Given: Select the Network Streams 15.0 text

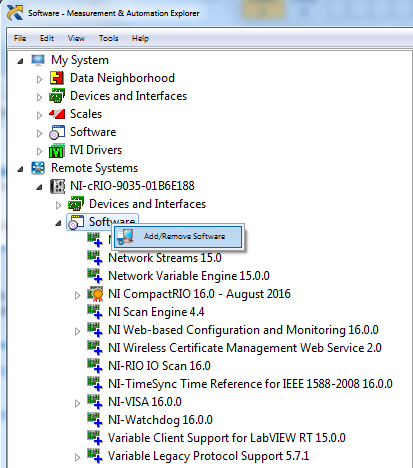Looking at the screenshot, I should (x=165, y=258).
